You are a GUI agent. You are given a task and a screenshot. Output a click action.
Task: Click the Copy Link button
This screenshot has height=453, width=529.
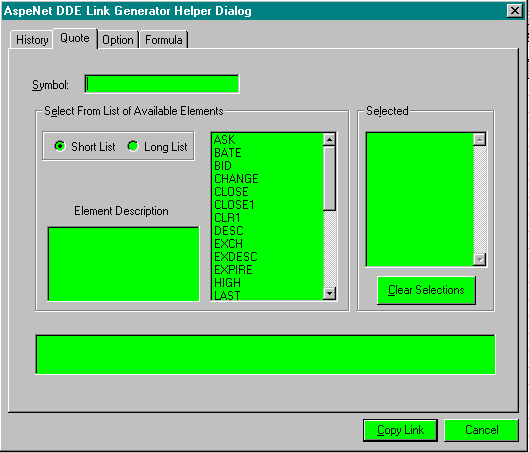pos(400,430)
